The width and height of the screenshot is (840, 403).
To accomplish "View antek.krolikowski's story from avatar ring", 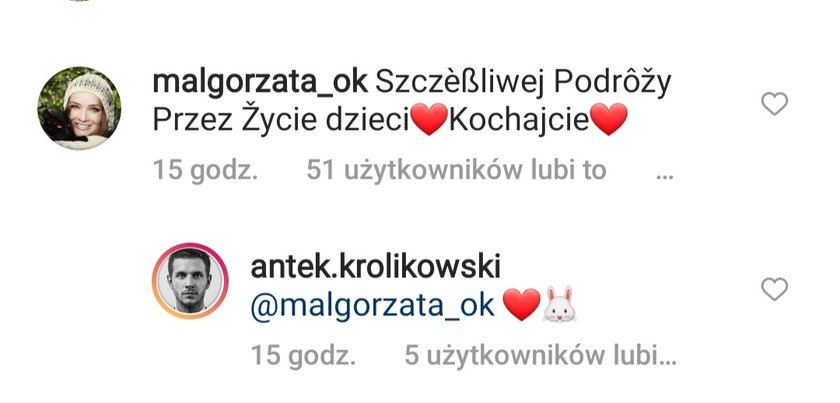I will click(x=190, y=281).
